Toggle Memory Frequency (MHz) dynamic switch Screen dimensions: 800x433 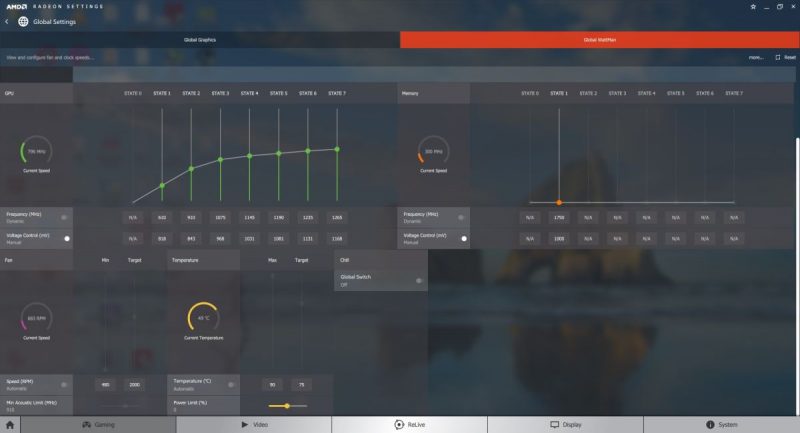pos(461,217)
